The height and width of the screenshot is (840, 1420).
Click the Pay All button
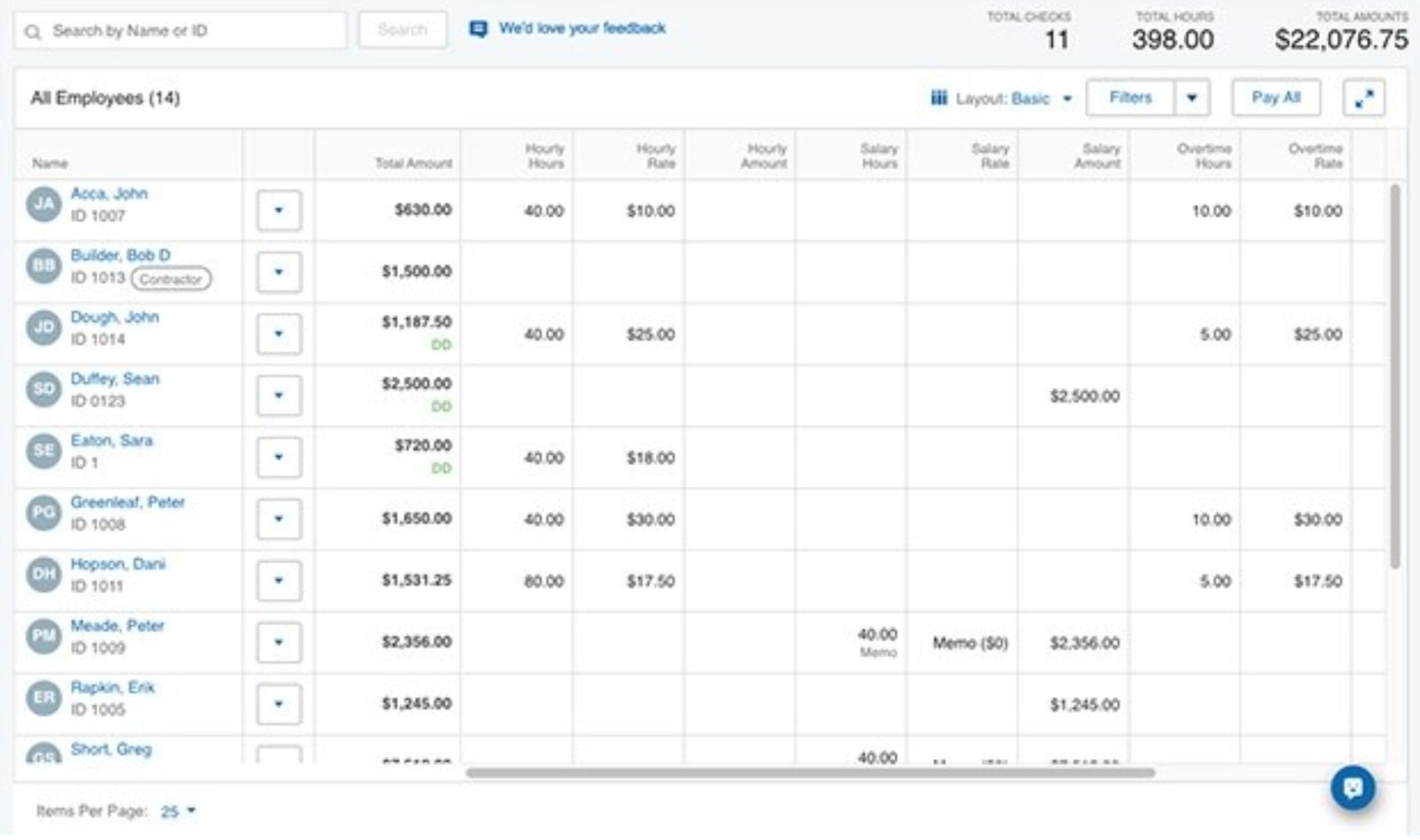(1275, 98)
